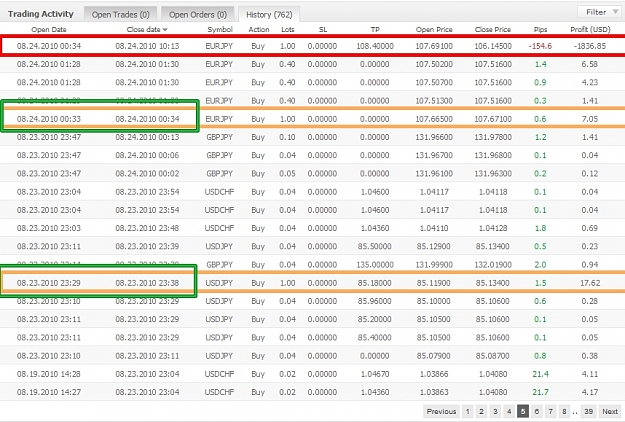Click open price 131.96600

[x=434, y=137]
